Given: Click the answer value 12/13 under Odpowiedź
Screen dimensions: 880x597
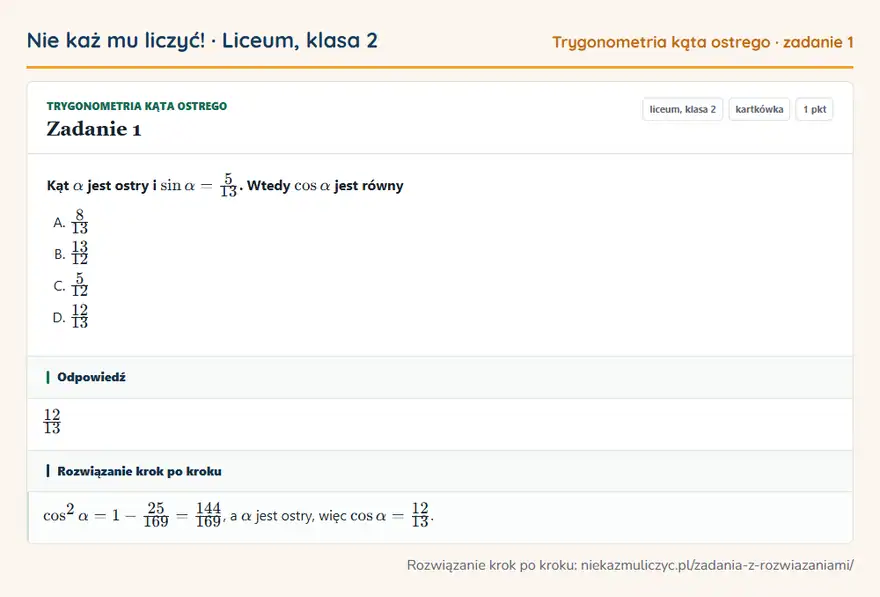Looking at the screenshot, I should pyautogui.click(x=52, y=421).
